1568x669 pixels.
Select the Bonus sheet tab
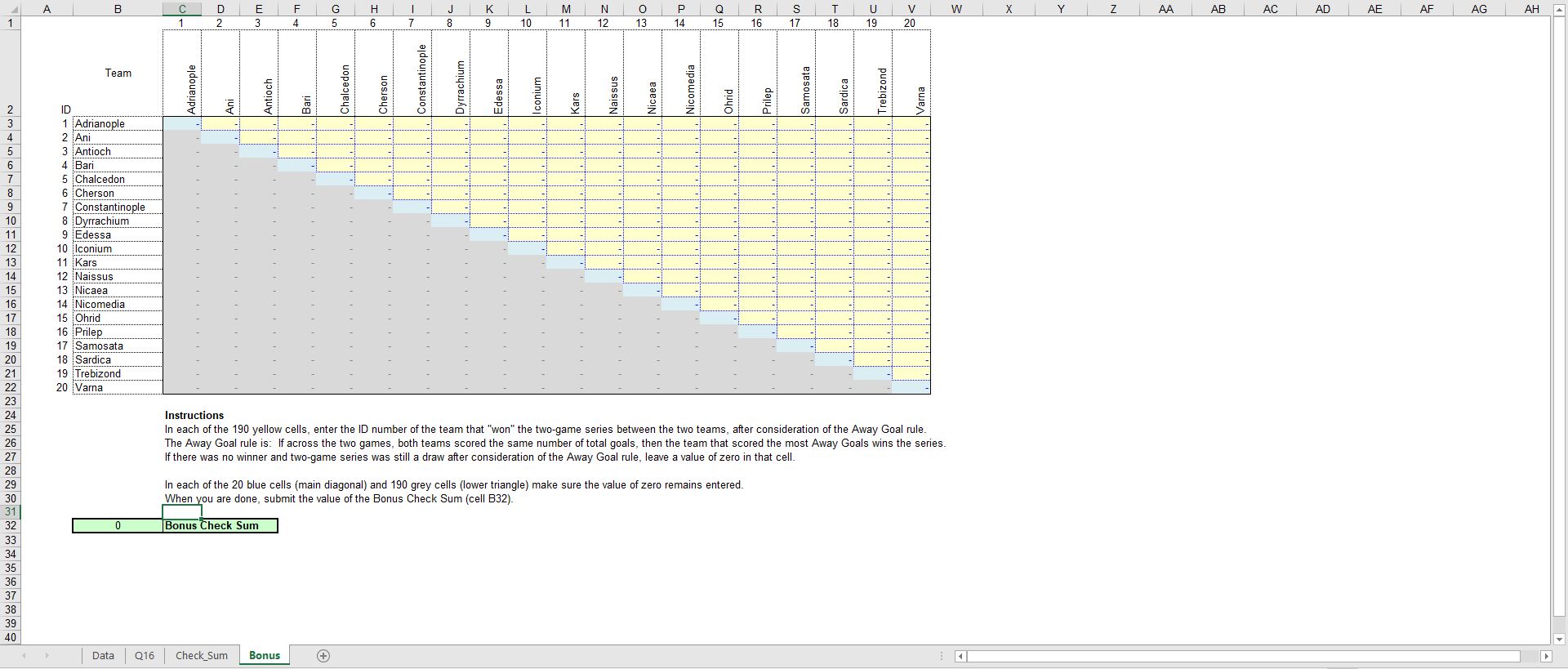coord(264,656)
